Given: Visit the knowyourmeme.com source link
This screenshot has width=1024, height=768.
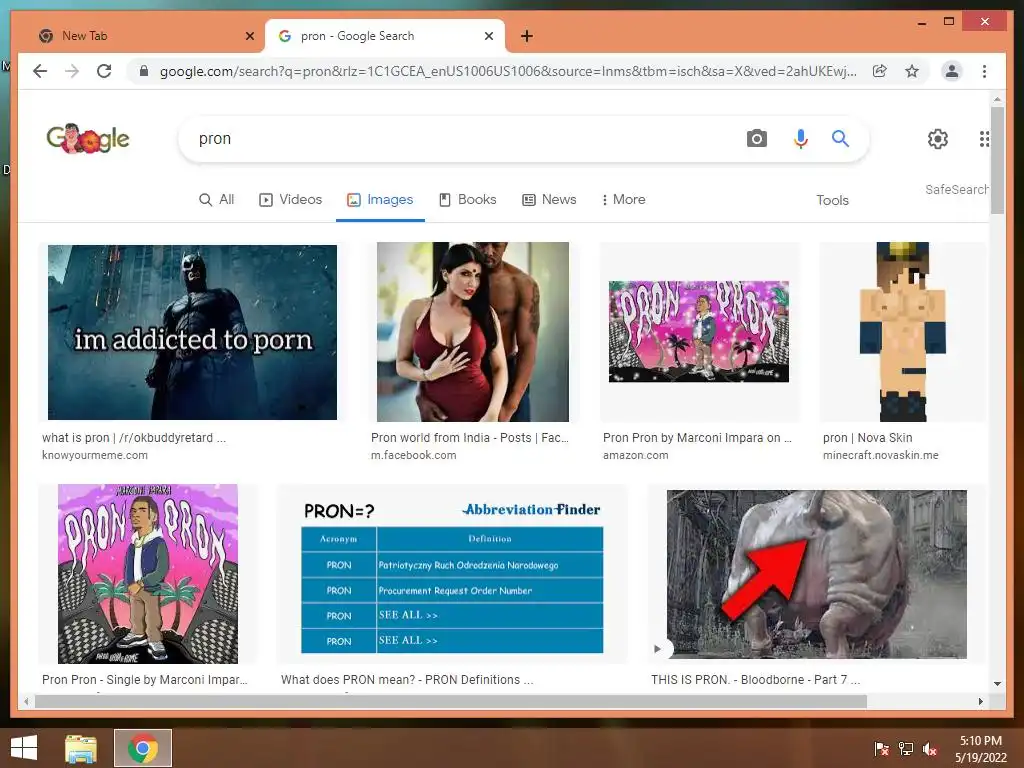Looking at the screenshot, I should coord(95,455).
